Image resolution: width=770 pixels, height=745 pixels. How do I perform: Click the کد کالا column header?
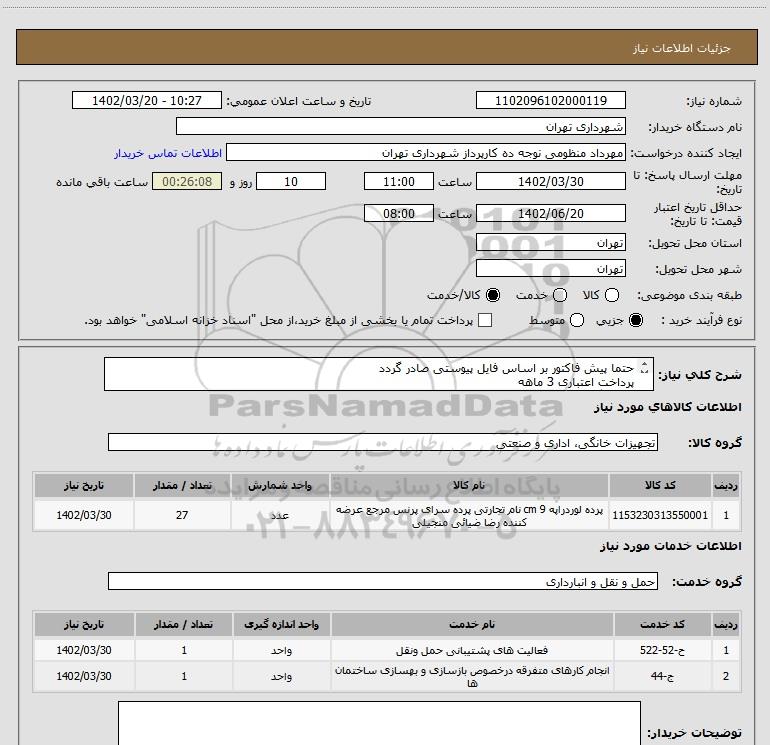[x=660, y=485]
